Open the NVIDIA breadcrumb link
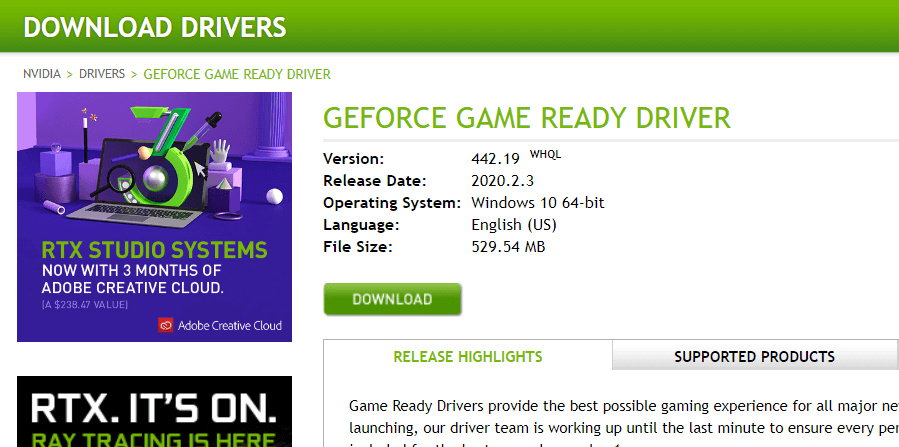 pos(42,74)
